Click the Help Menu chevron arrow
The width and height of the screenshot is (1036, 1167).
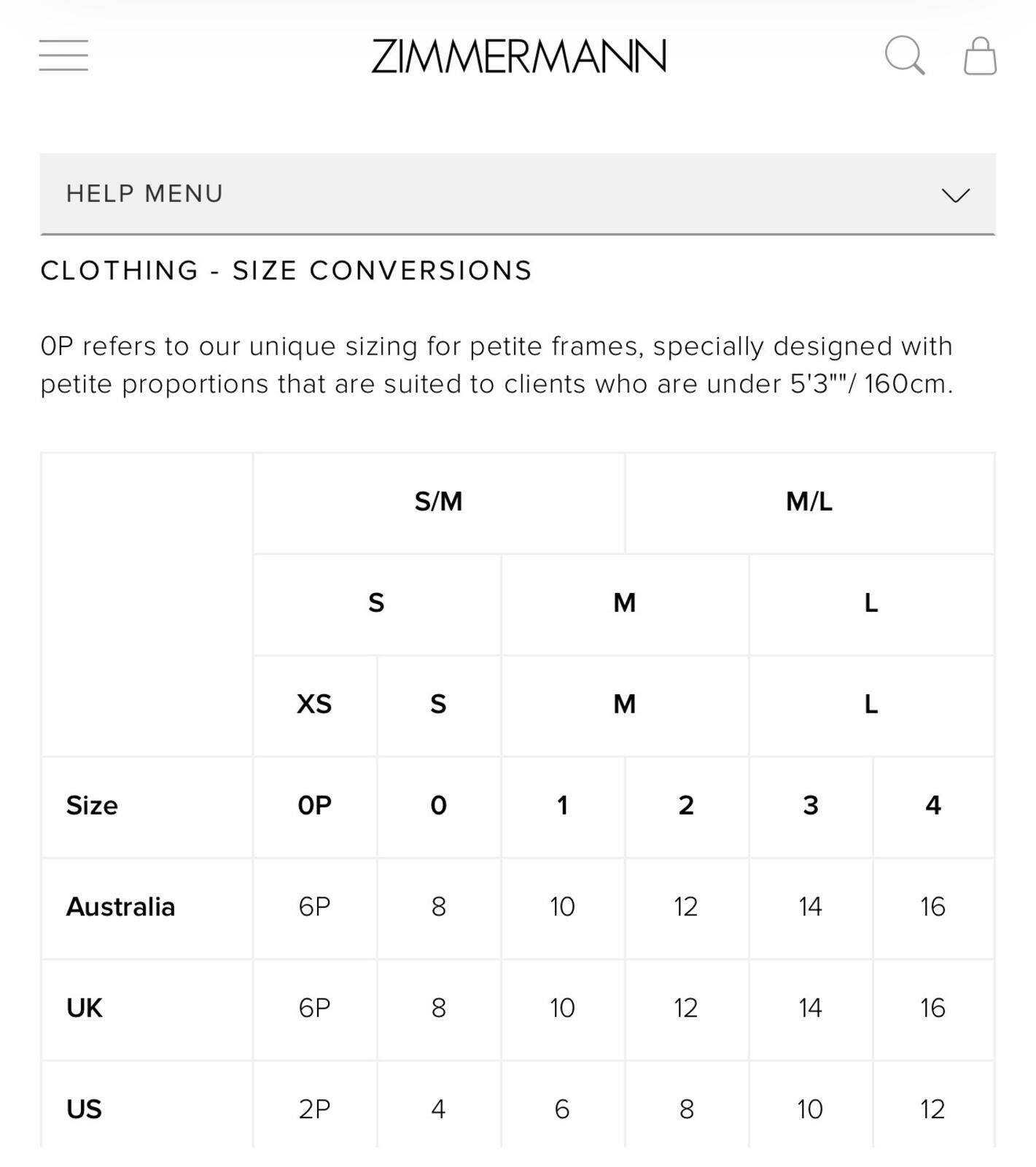(955, 195)
